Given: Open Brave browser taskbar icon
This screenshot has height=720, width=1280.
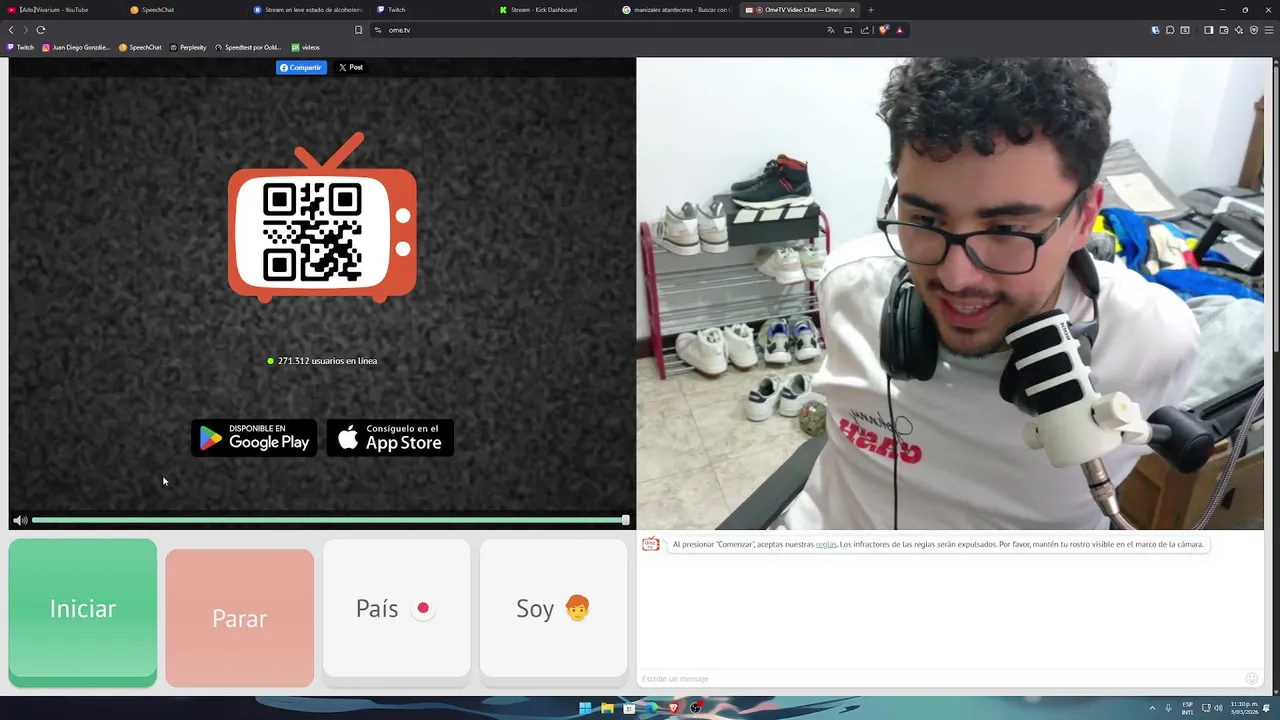Looking at the screenshot, I should (x=673, y=708).
